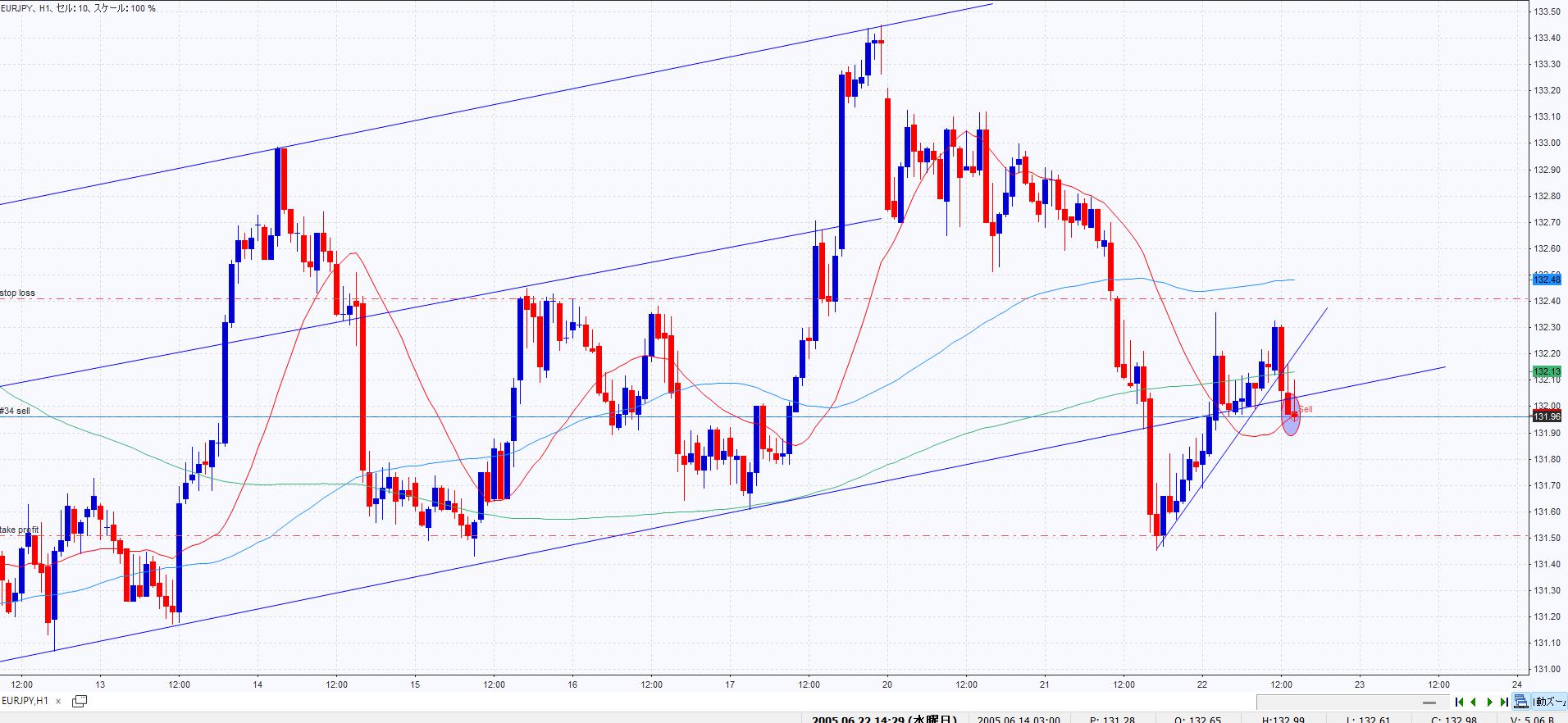Screen dimensions: 1568x723
Task: Click the Sell marker ellipse on chart
Action: 1291,415
